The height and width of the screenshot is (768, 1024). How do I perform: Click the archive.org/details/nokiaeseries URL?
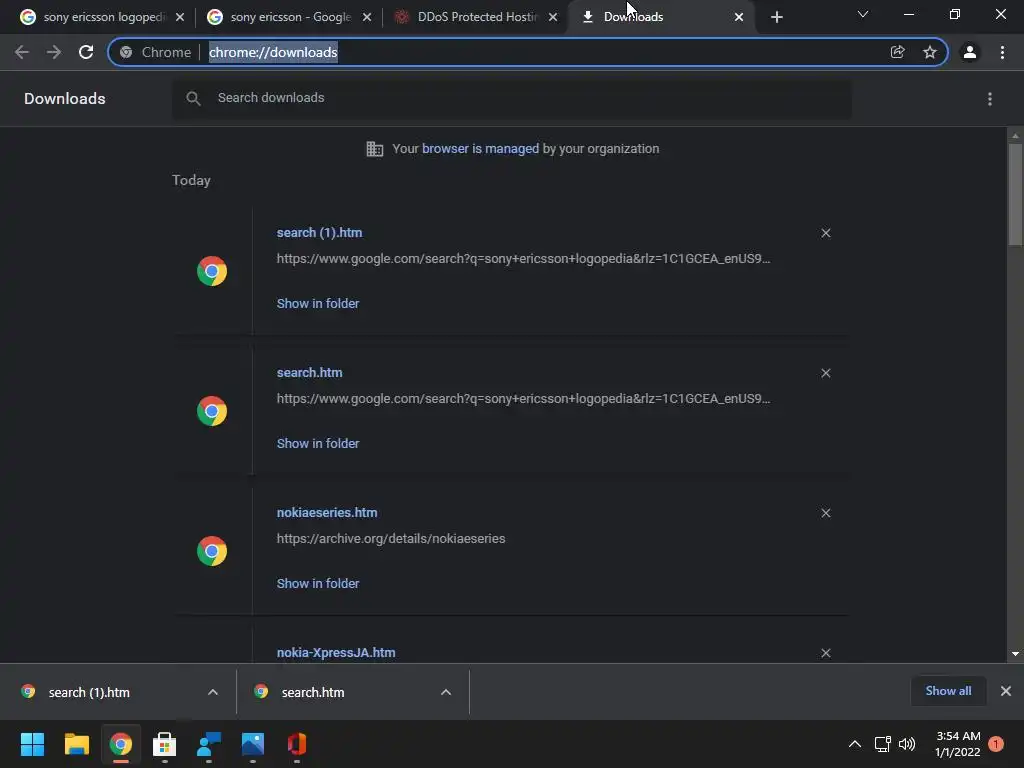(x=391, y=539)
